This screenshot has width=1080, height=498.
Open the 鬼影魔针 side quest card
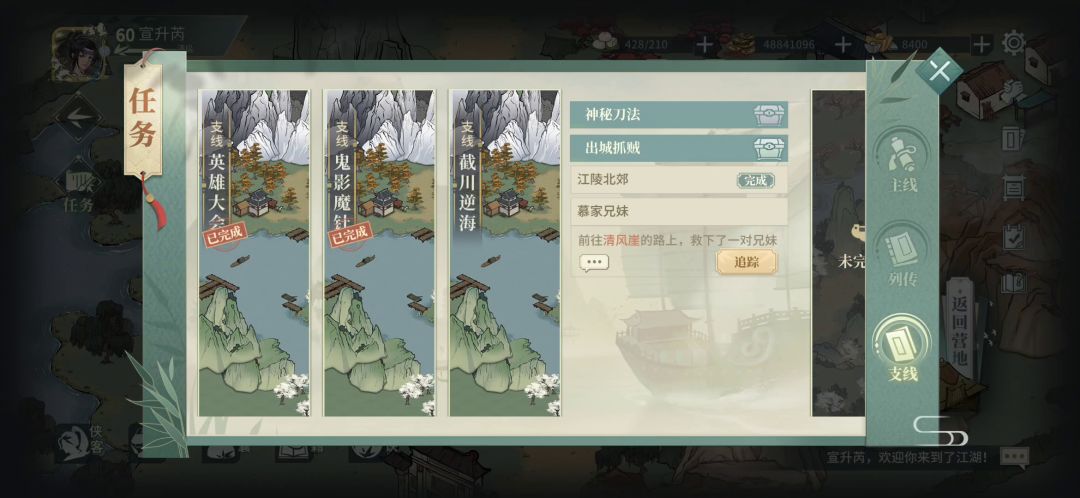(380, 253)
